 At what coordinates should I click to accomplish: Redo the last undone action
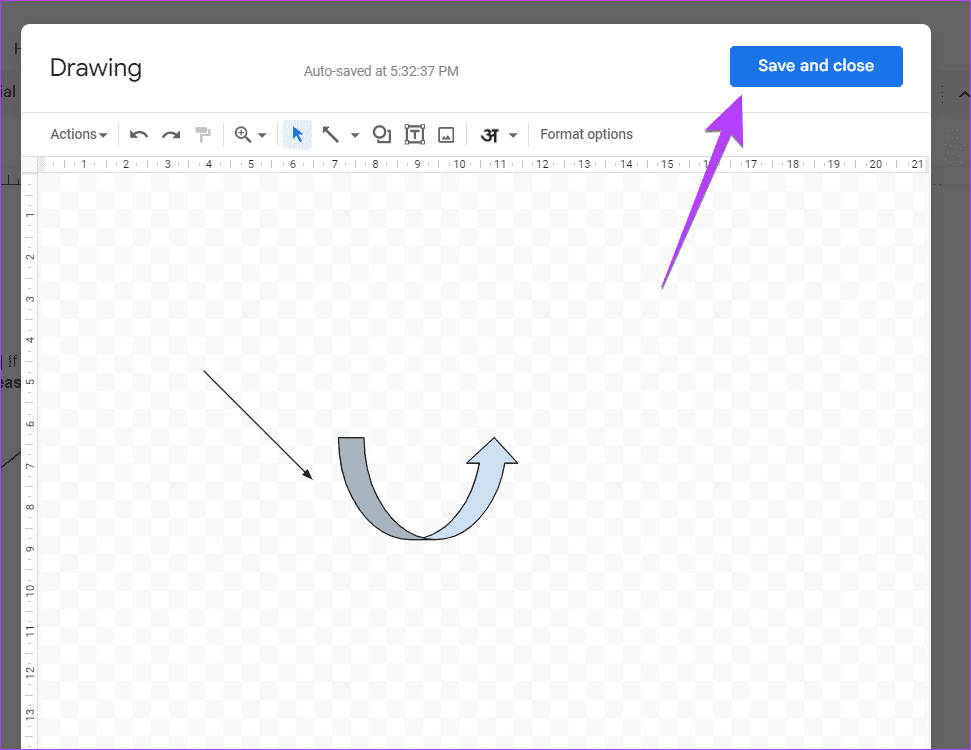(171, 134)
